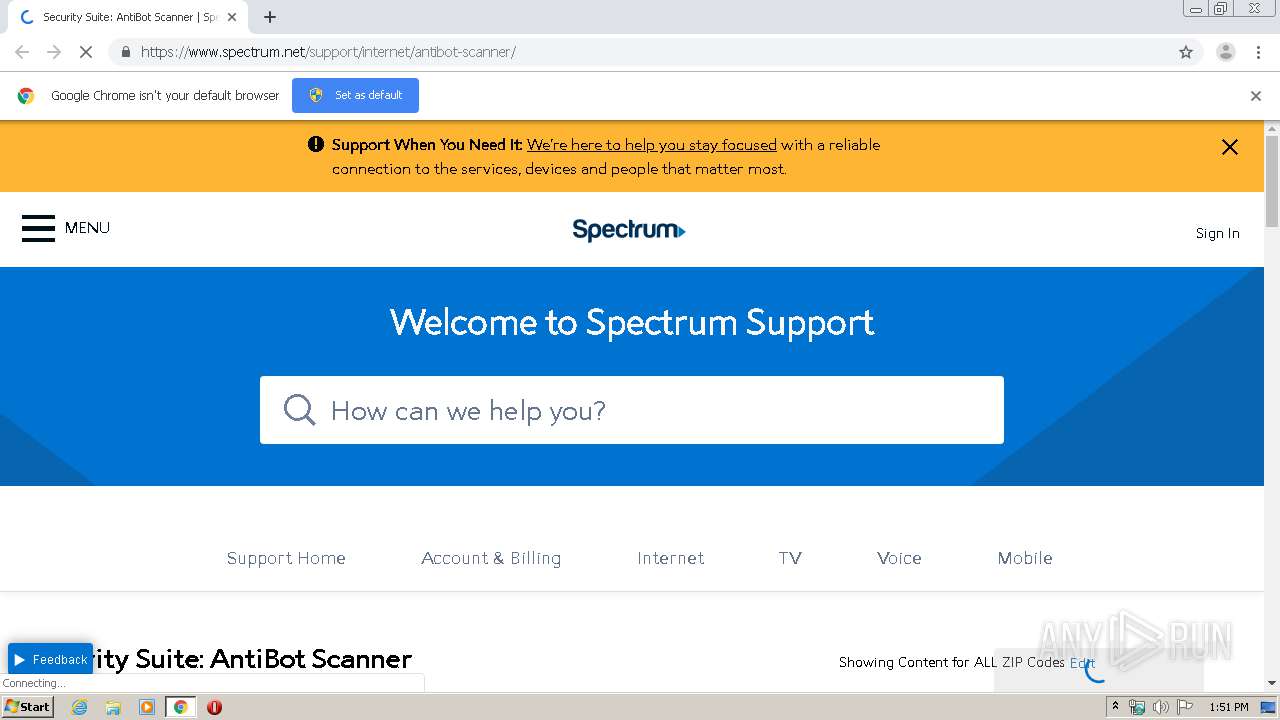This screenshot has height=720, width=1280.
Task: Focus the 'How can we help you?' search field
Action: pyautogui.click(x=632, y=410)
